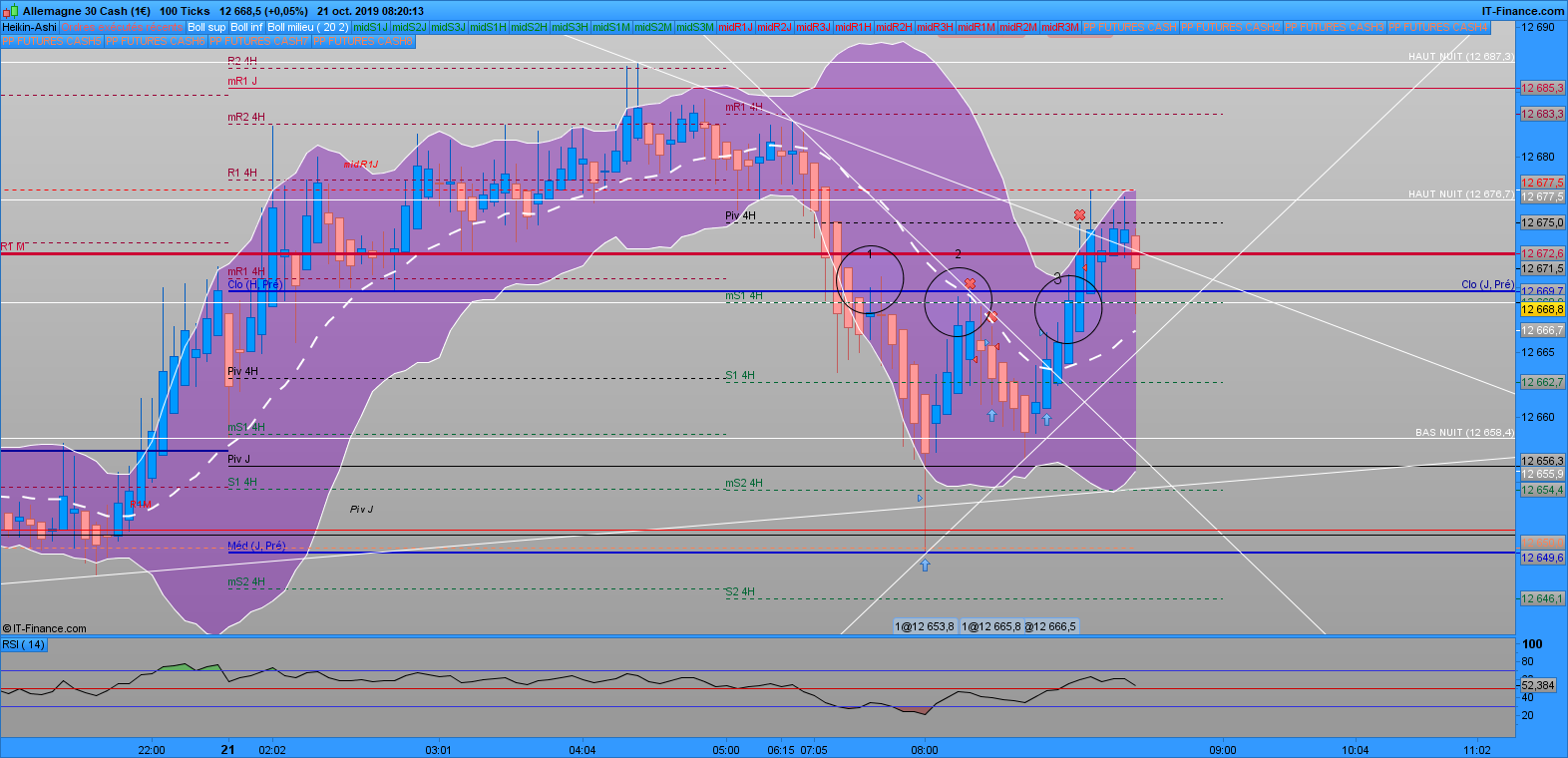Click the red X order marker near 12 675,0 level
This screenshot has width=1568, height=758.
click(x=1079, y=215)
